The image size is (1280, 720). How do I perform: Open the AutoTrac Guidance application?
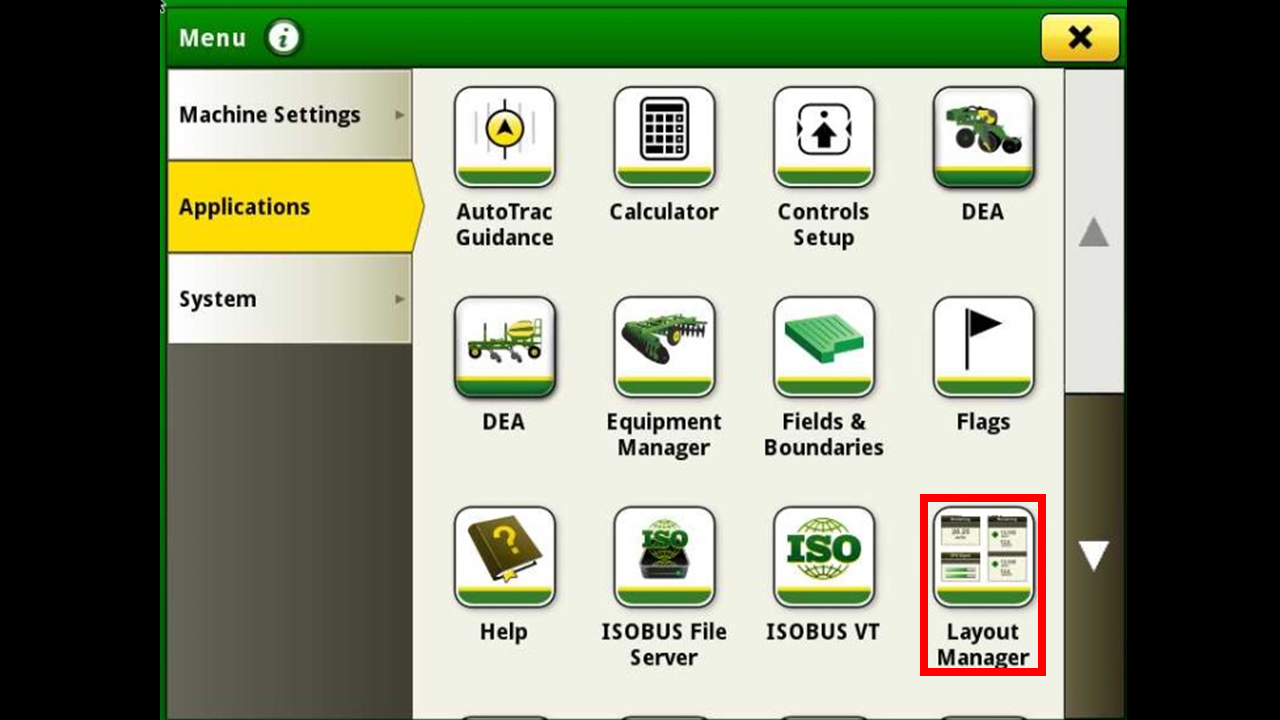(x=504, y=137)
